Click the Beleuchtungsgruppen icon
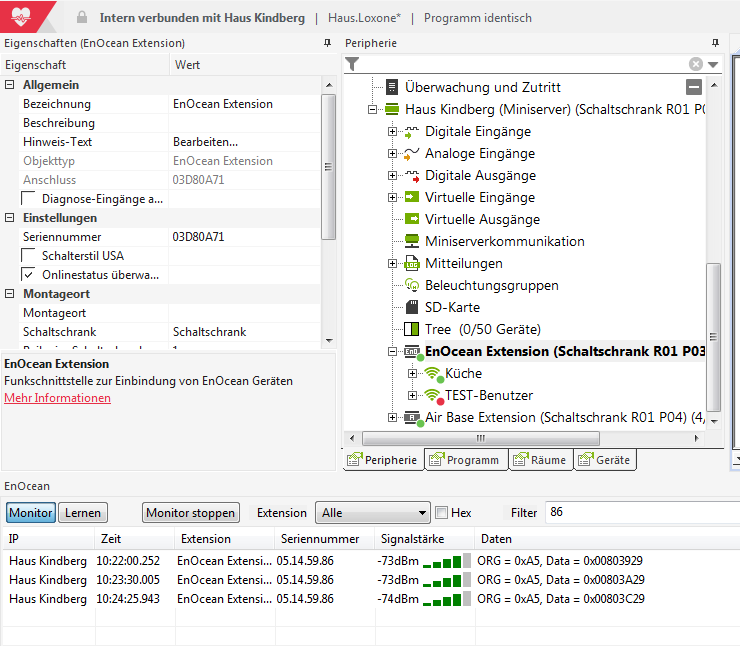 [x=410, y=285]
